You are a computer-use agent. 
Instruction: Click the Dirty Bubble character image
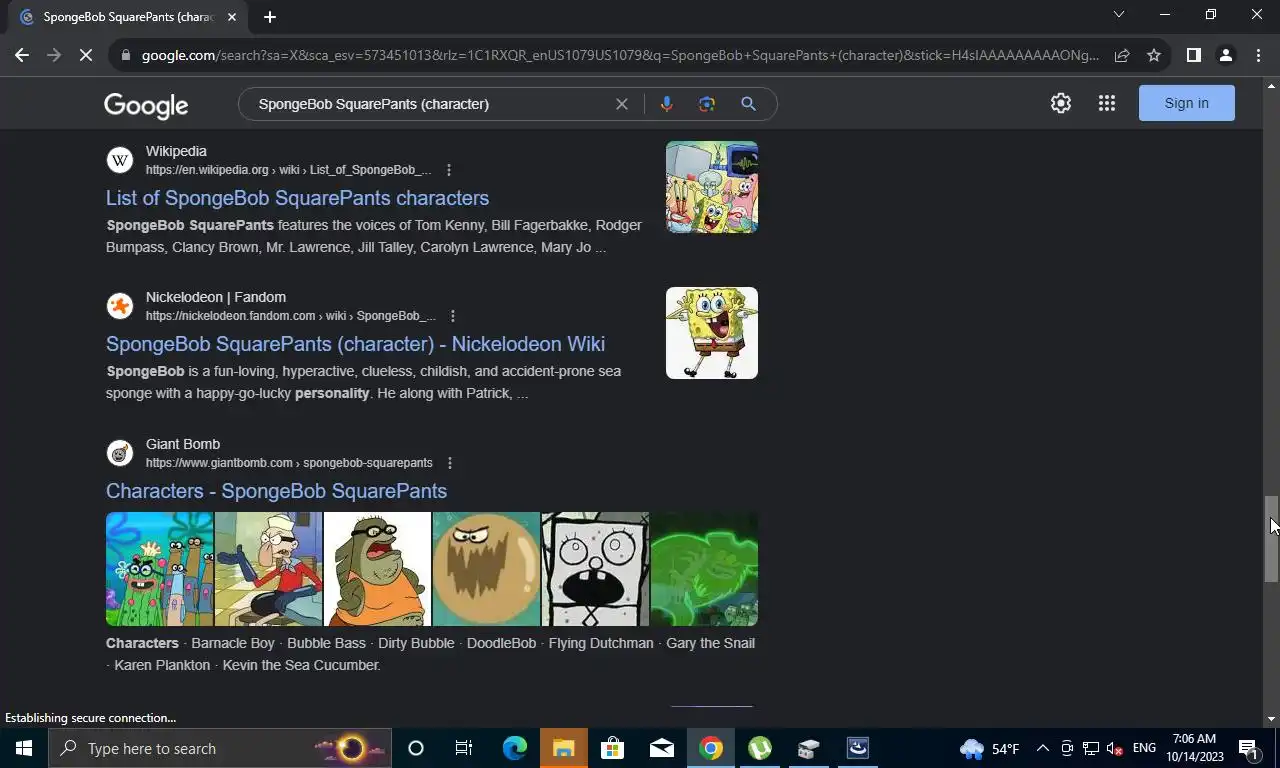click(x=486, y=569)
